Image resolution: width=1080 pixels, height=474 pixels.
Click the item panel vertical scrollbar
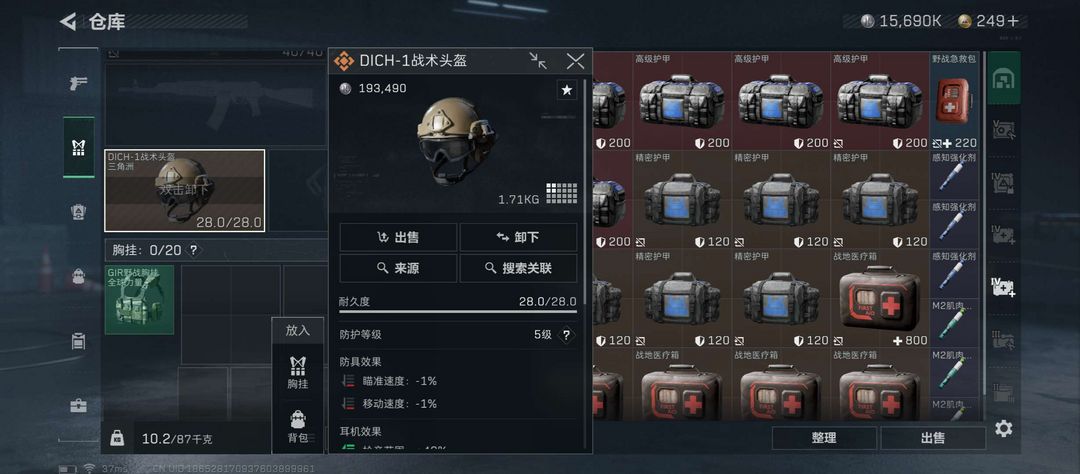click(x=585, y=193)
